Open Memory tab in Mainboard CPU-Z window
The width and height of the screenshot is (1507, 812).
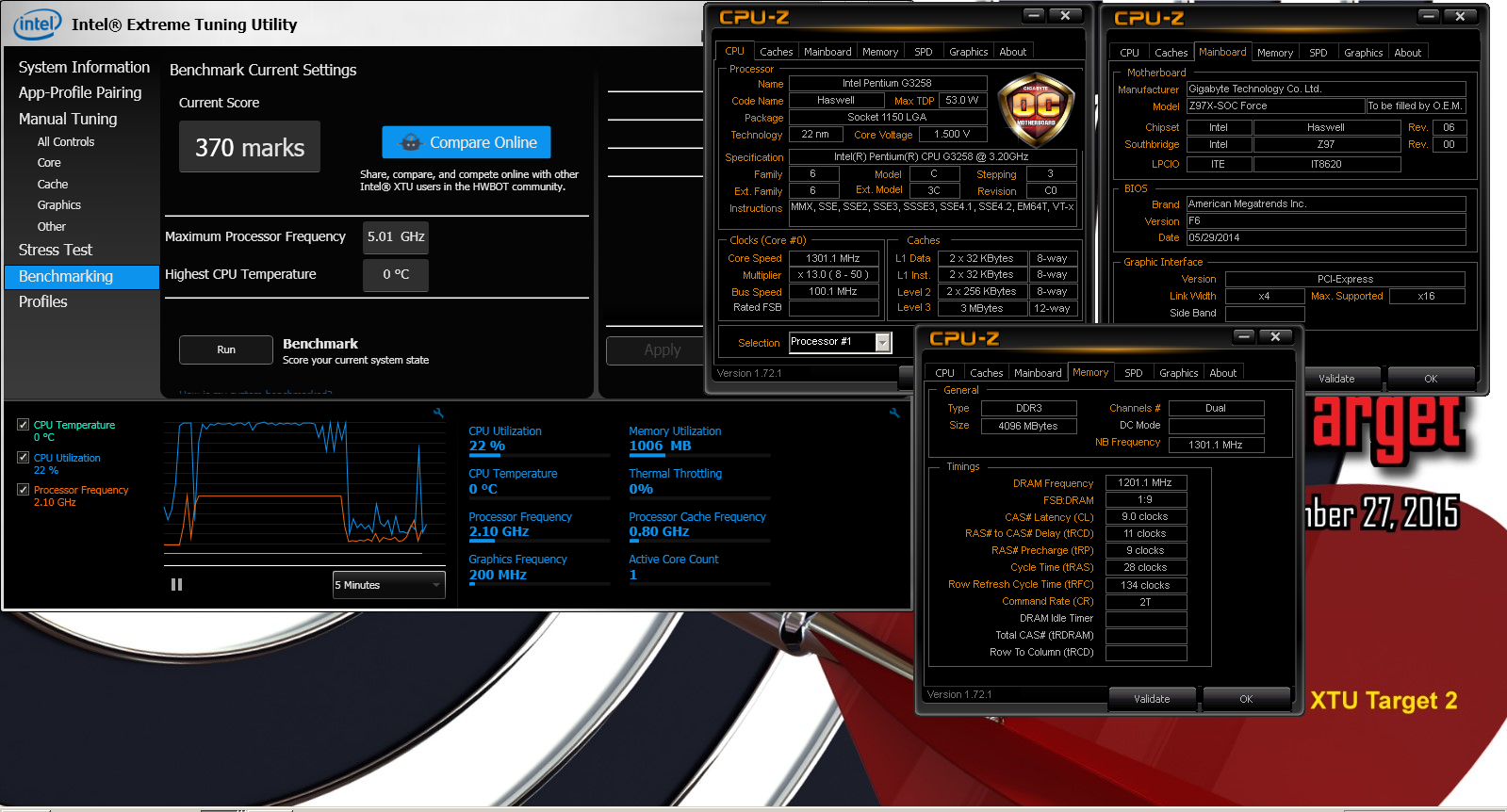click(x=1275, y=53)
